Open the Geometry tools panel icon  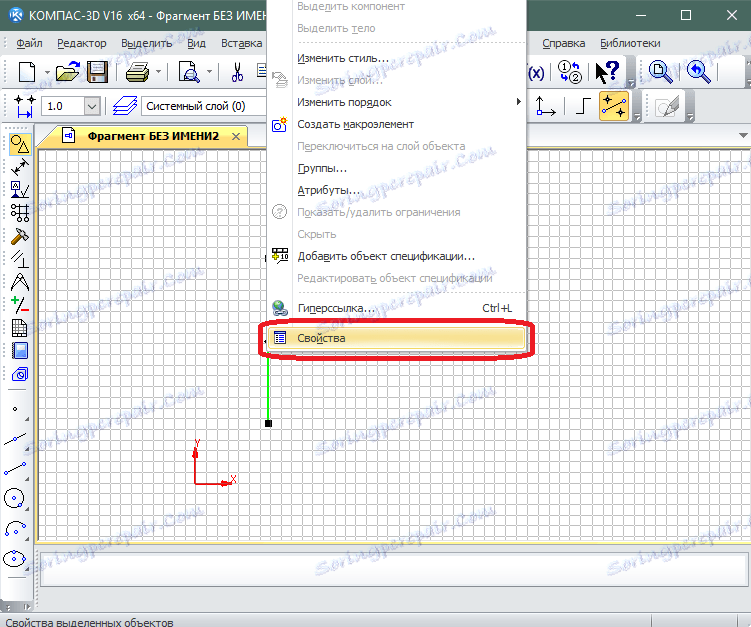tap(20, 144)
